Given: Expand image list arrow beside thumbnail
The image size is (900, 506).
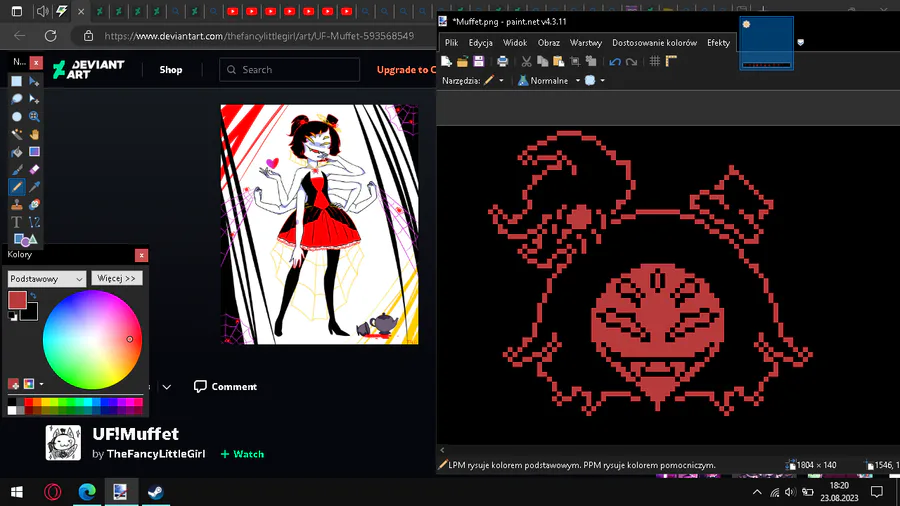Looking at the screenshot, I should [801, 42].
